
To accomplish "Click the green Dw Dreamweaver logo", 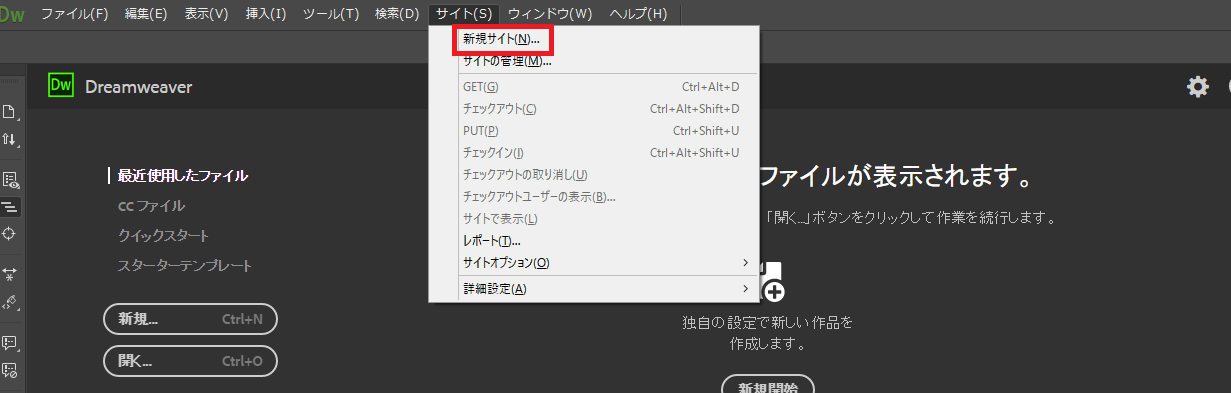I will [x=62, y=86].
